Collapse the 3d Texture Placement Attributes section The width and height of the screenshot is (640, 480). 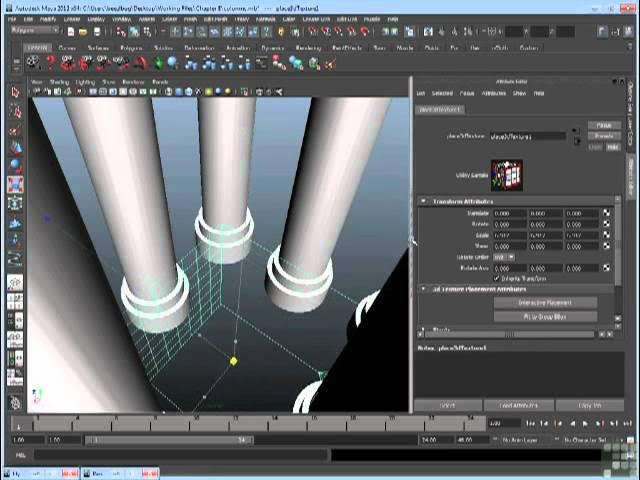(423, 289)
